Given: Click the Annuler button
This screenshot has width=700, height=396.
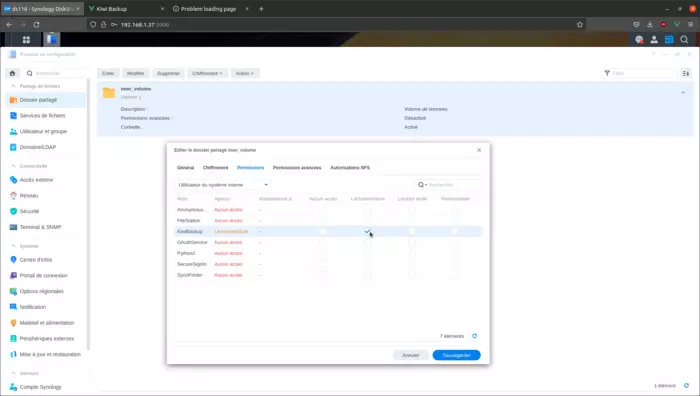Looking at the screenshot, I should (411, 355).
